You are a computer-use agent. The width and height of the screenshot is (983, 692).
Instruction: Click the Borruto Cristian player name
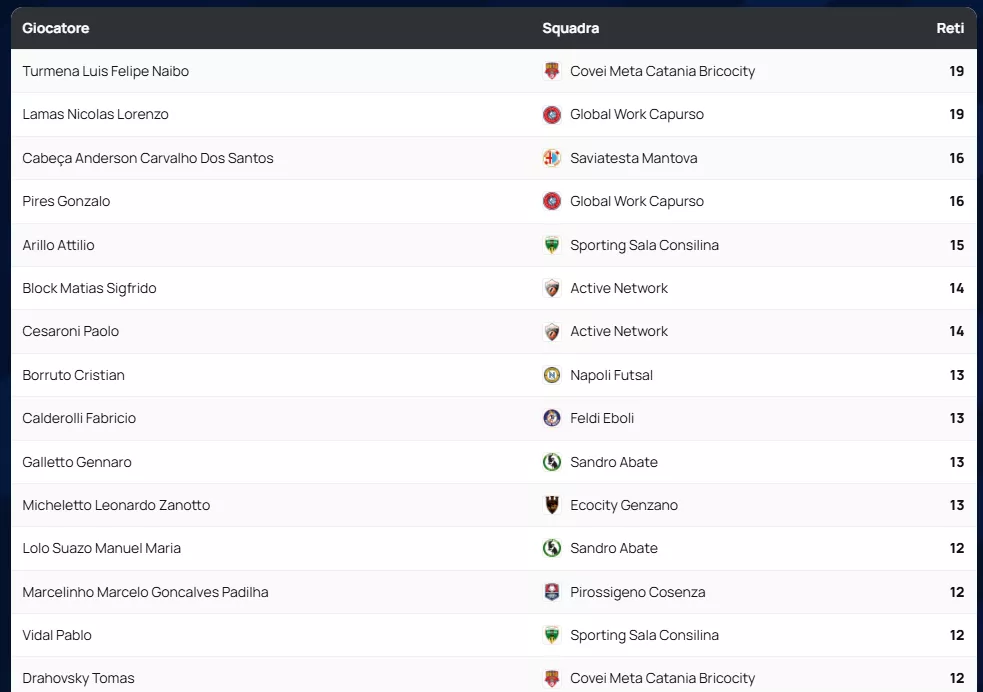point(74,375)
